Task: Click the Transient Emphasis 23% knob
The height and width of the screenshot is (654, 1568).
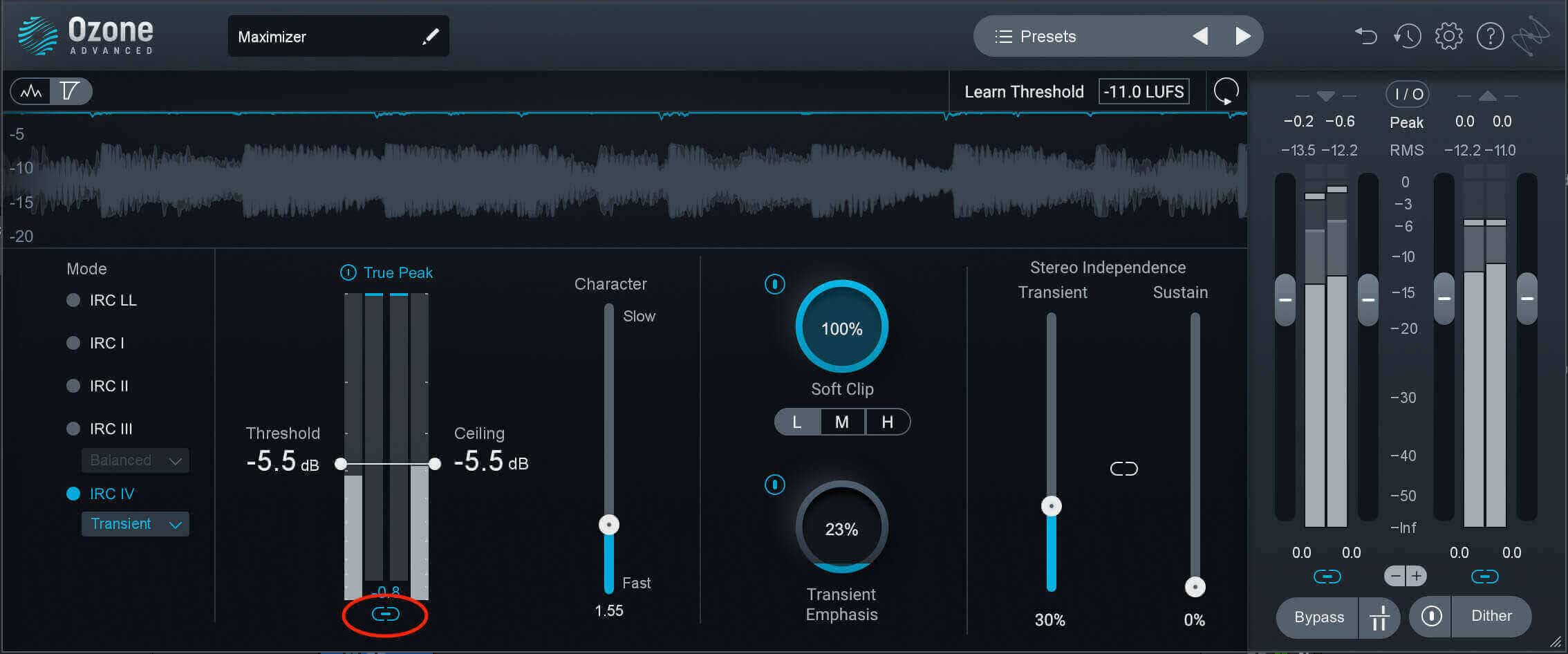Action: (x=841, y=527)
